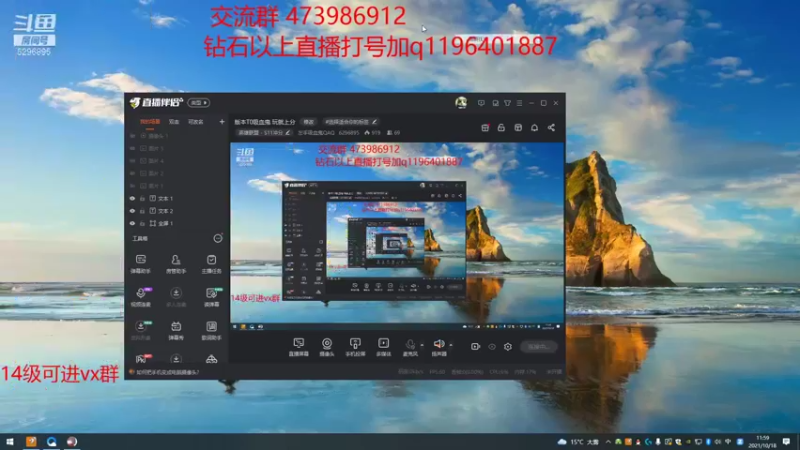This screenshot has width=800, height=450.
Task: Open the taskbar clock and date
Action: tap(762, 442)
